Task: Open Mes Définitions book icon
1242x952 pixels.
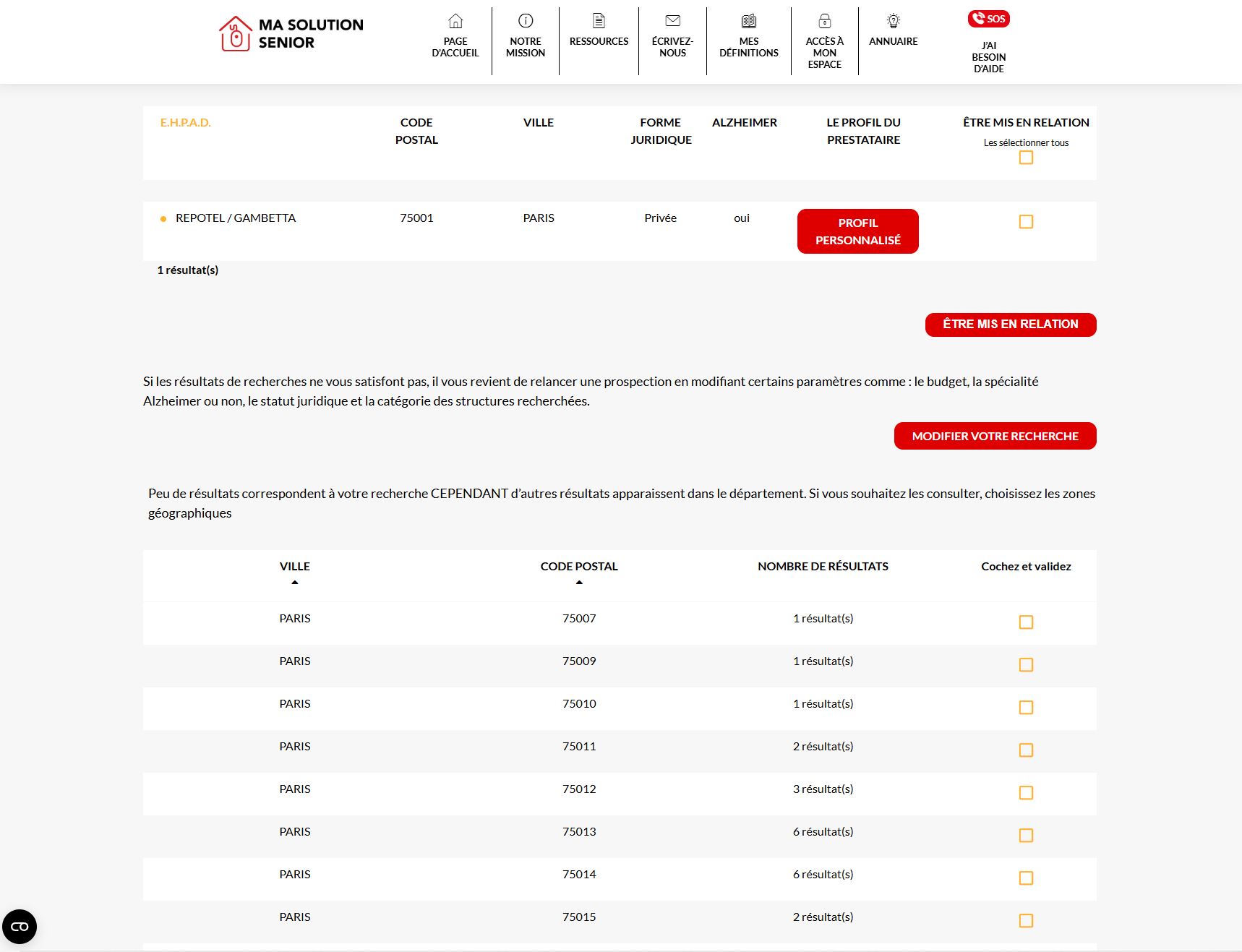Action: point(748,20)
